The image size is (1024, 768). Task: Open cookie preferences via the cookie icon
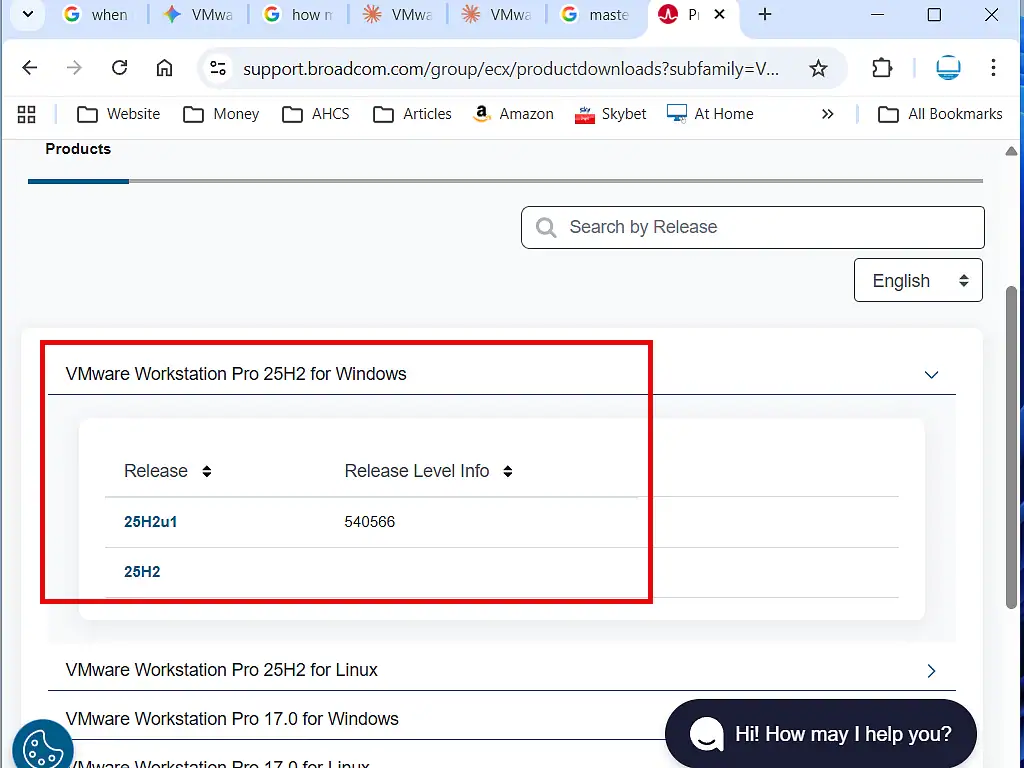[x=42, y=745]
